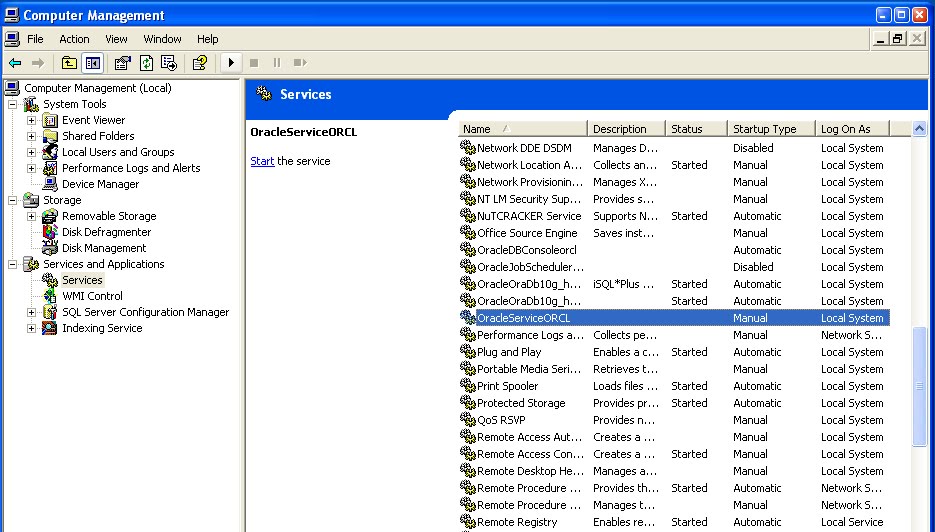The height and width of the screenshot is (532, 935).
Task: Open the Help menu
Action: coord(208,39)
